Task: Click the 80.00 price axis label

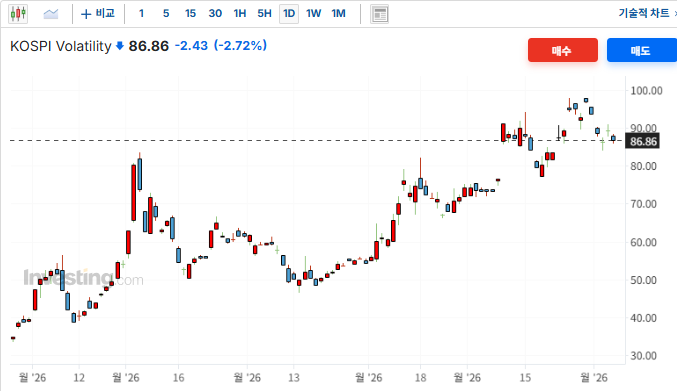Action: point(643,166)
